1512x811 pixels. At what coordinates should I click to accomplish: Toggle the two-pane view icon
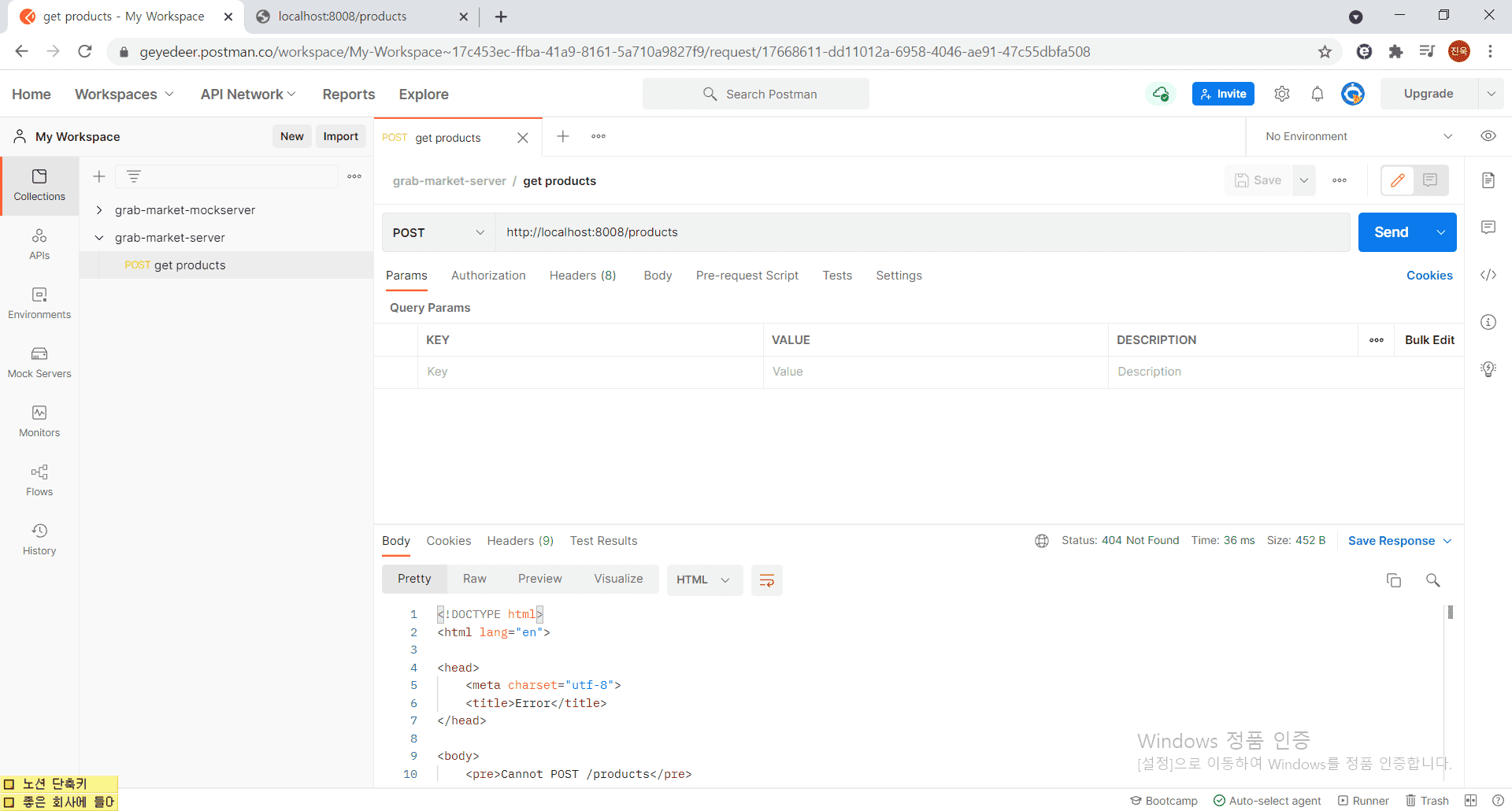pos(1470,801)
